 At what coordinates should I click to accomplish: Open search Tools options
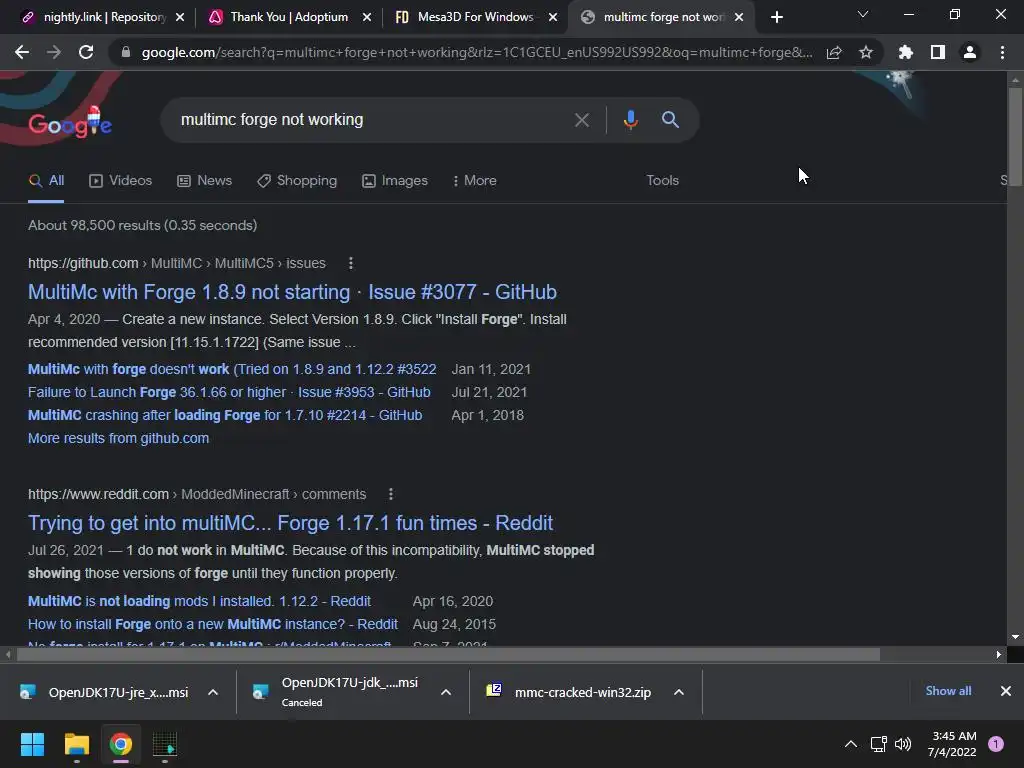click(662, 181)
